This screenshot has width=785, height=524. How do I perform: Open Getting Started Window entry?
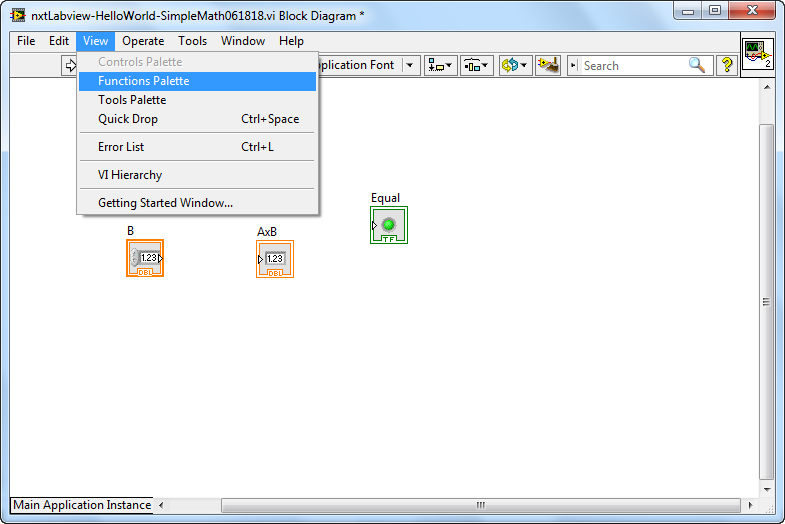(x=197, y=203)
